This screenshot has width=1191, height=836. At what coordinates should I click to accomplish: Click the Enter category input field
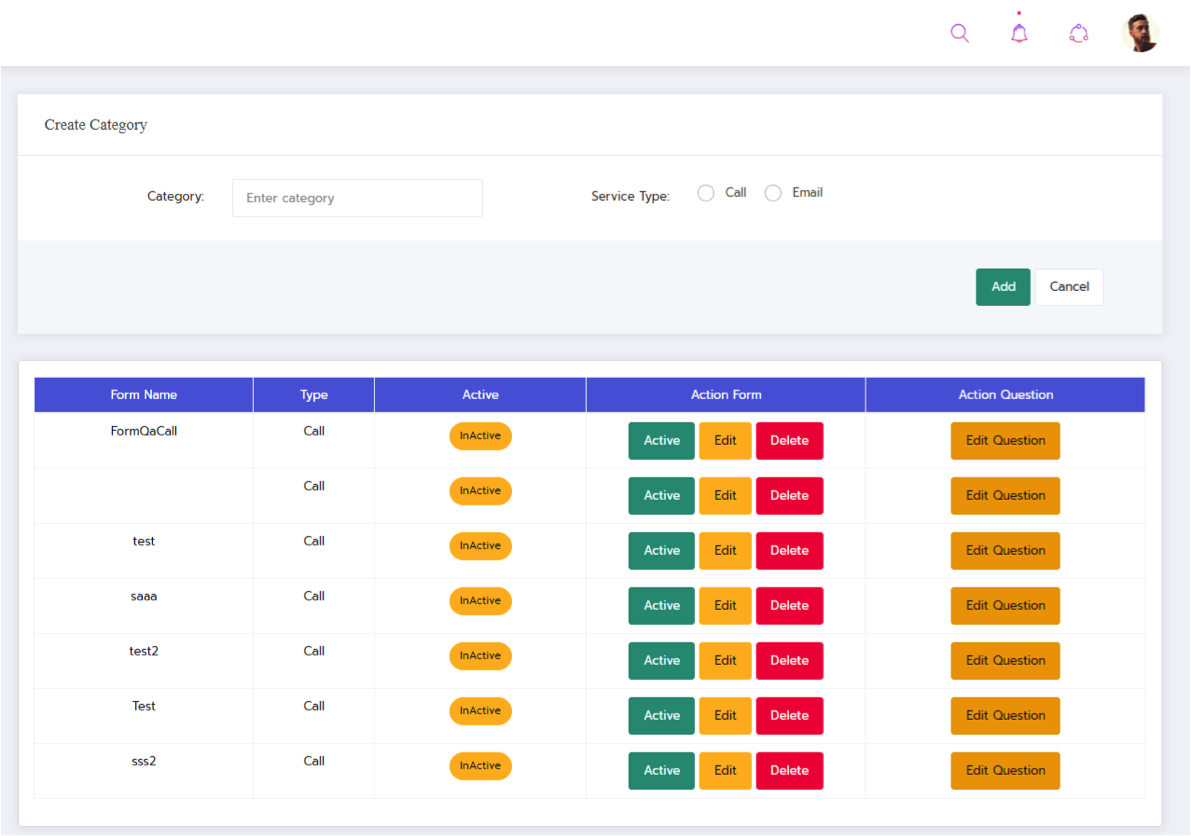[x=357, y=198]
